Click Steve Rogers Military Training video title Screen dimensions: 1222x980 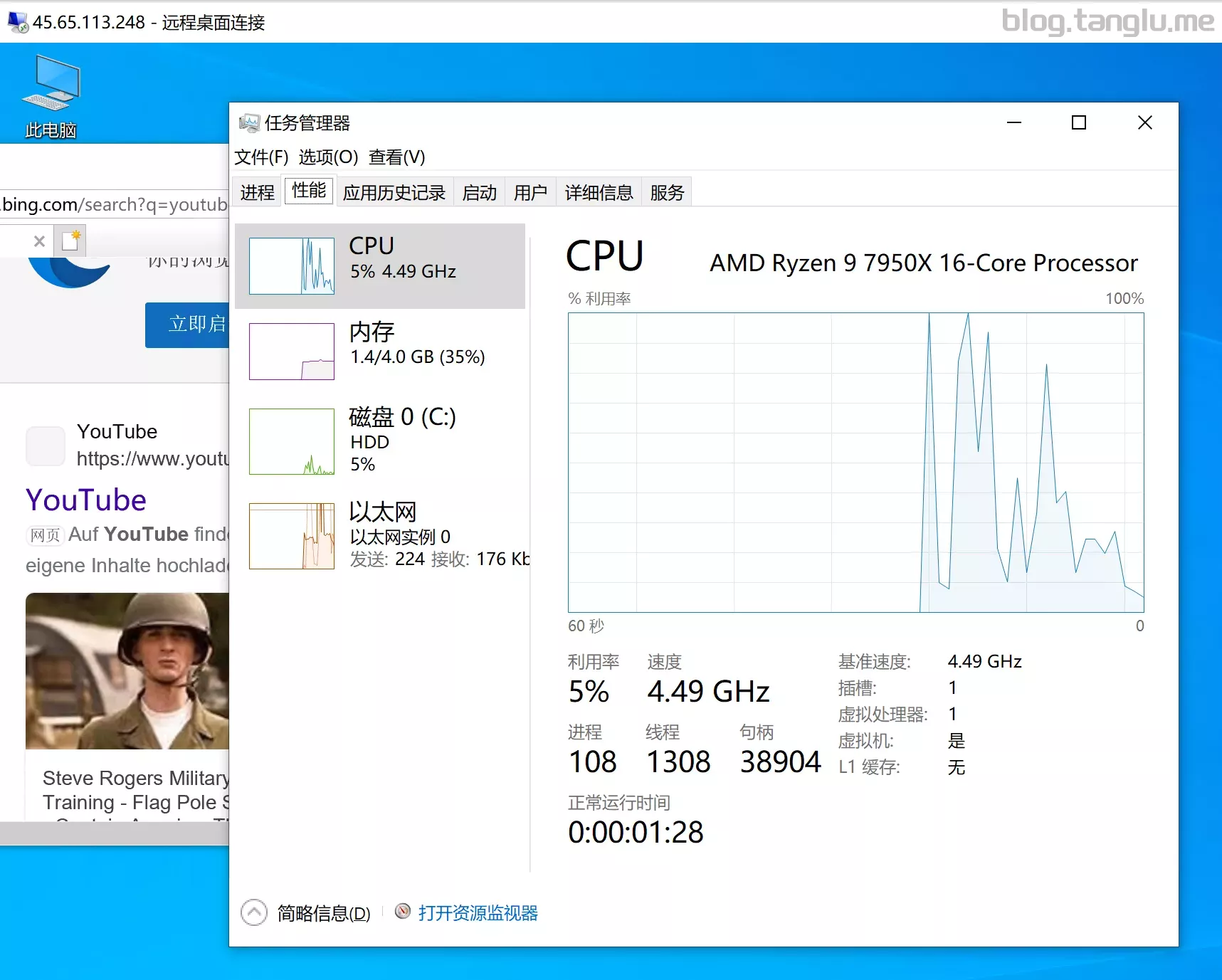(136, 790)
